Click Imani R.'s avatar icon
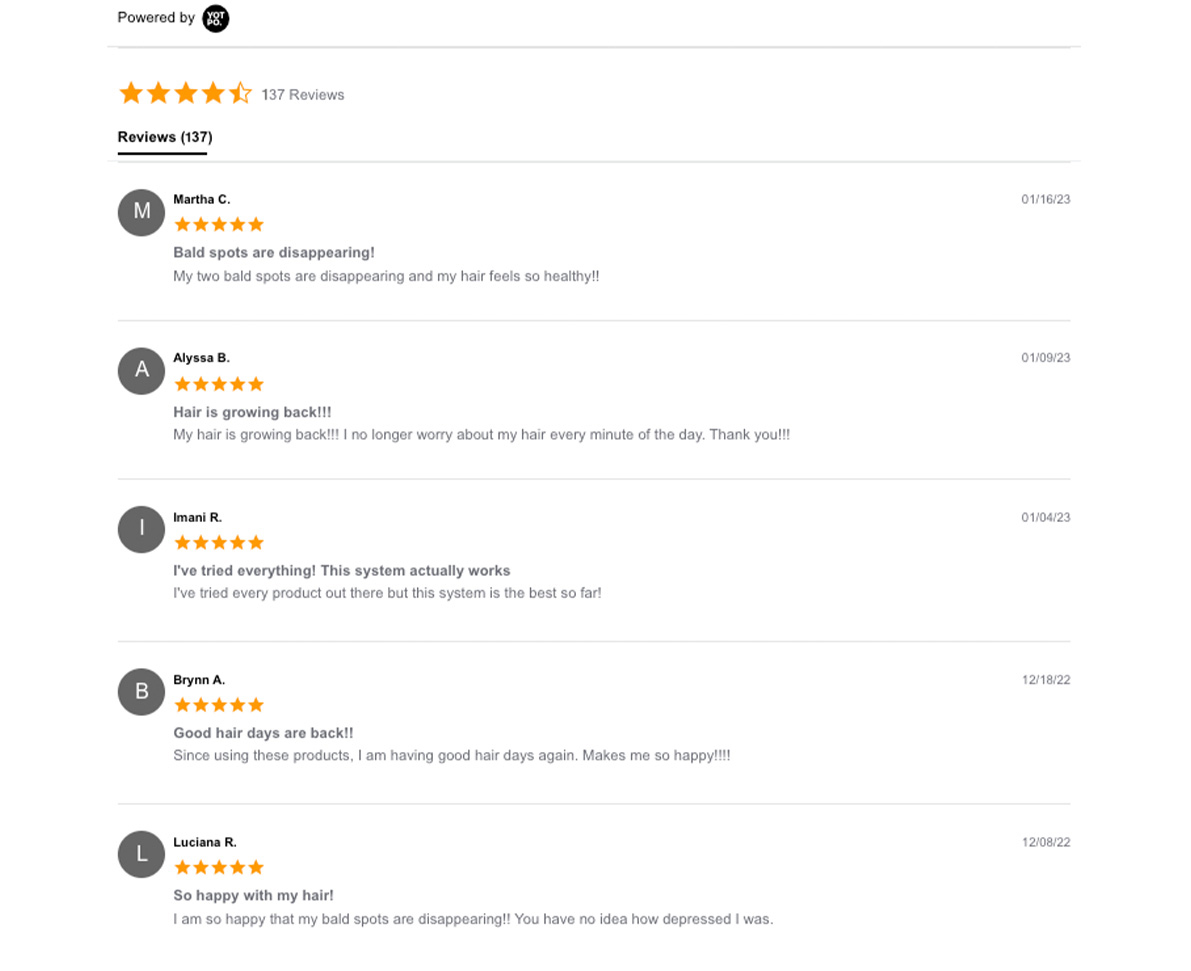 coord(141,529)
